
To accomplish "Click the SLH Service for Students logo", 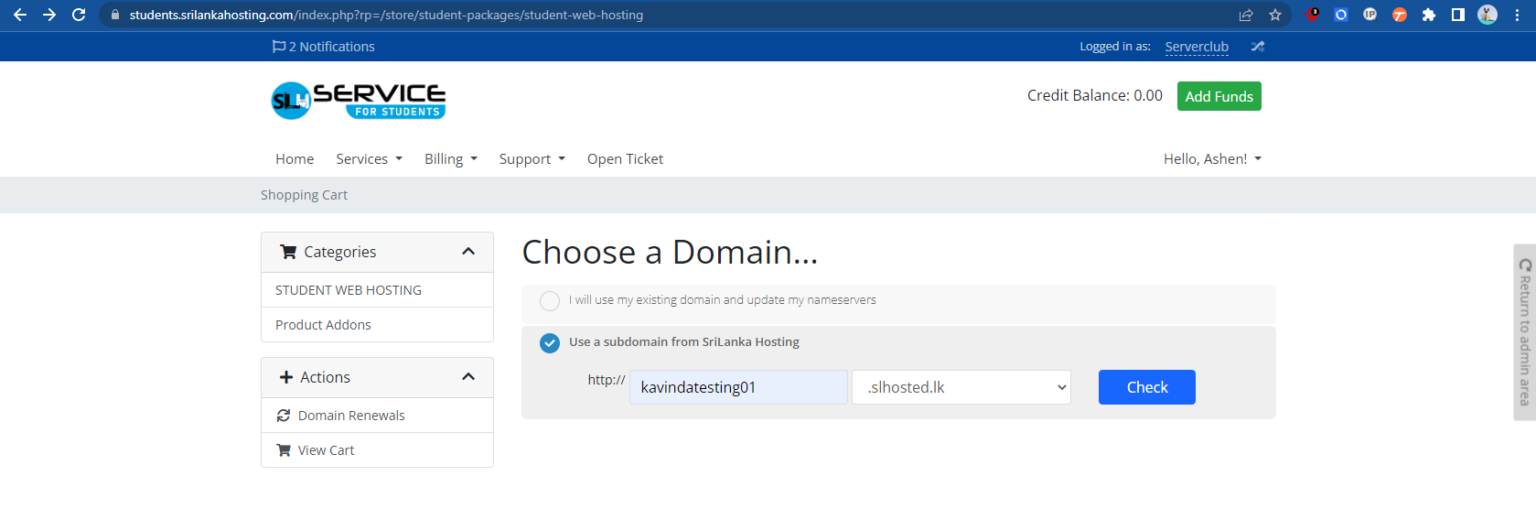I will [x=358, y=100].
